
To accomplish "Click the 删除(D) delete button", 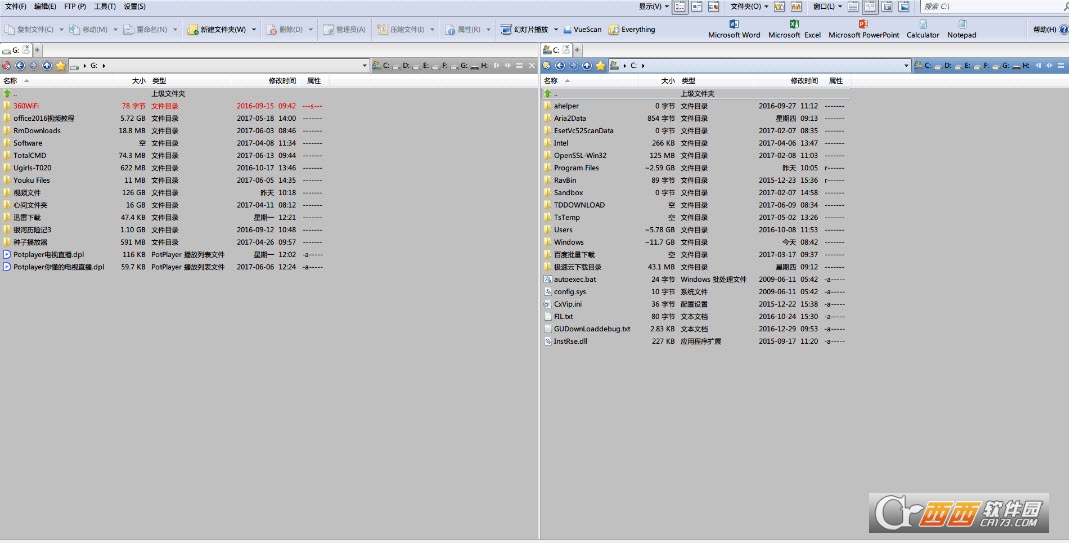I will click(284, 29).
